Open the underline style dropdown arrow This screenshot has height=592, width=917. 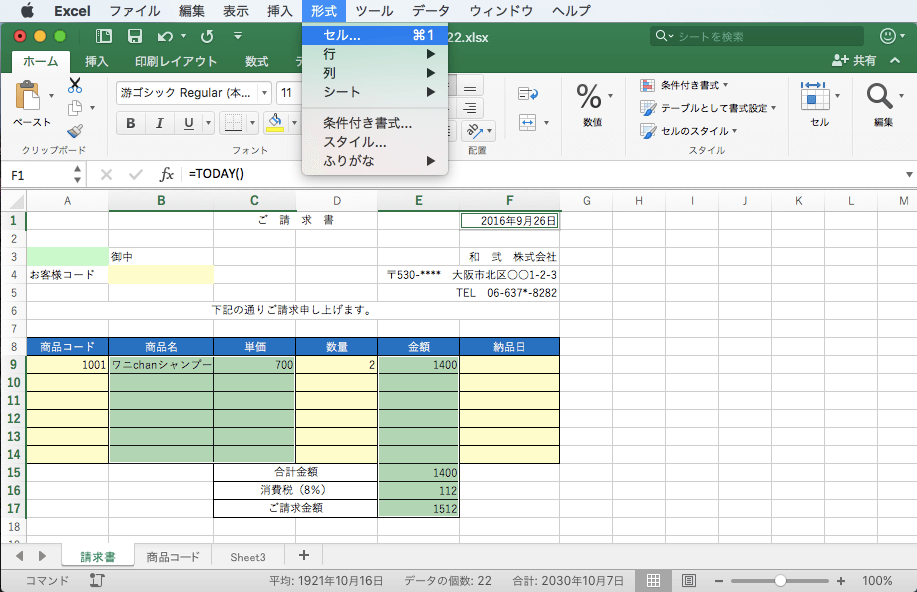[x=208, y=123]
